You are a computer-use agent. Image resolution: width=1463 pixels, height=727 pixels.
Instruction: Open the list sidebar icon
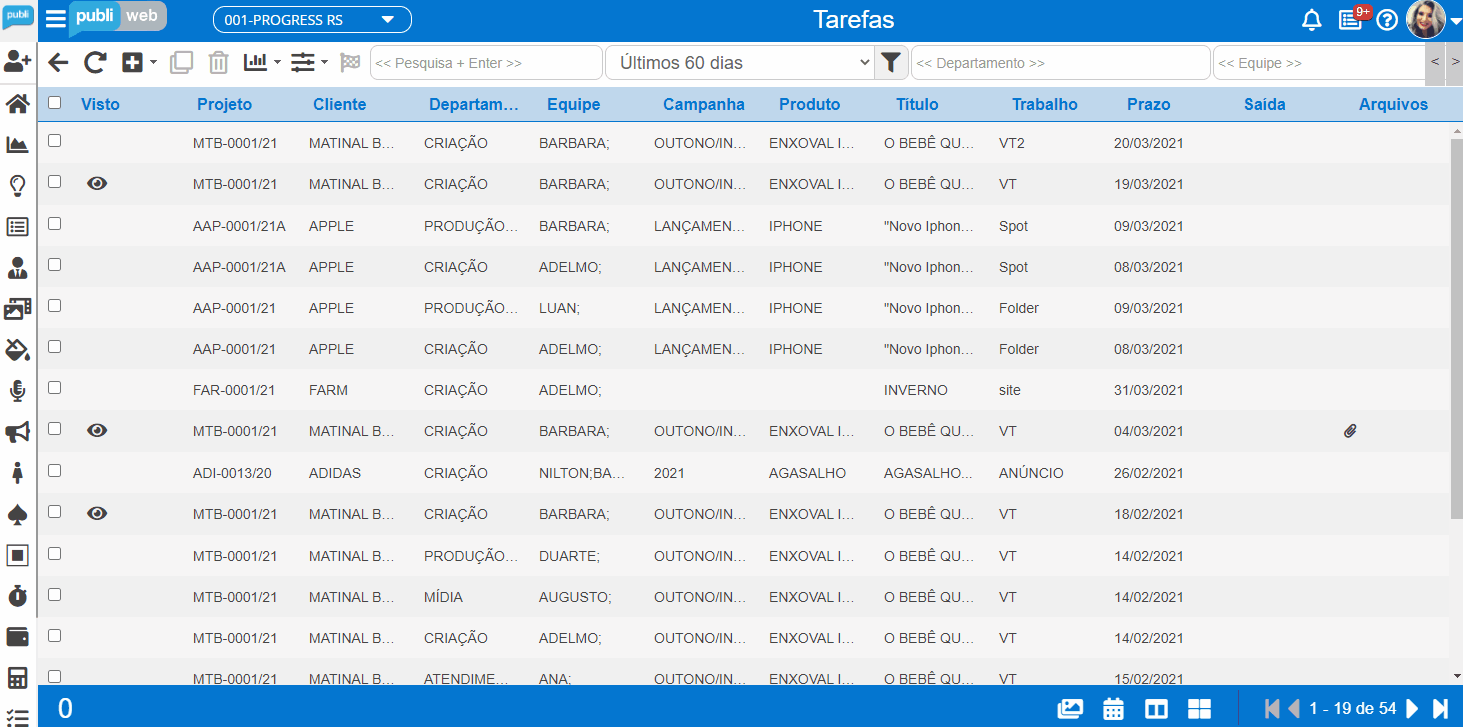(17, 227)
